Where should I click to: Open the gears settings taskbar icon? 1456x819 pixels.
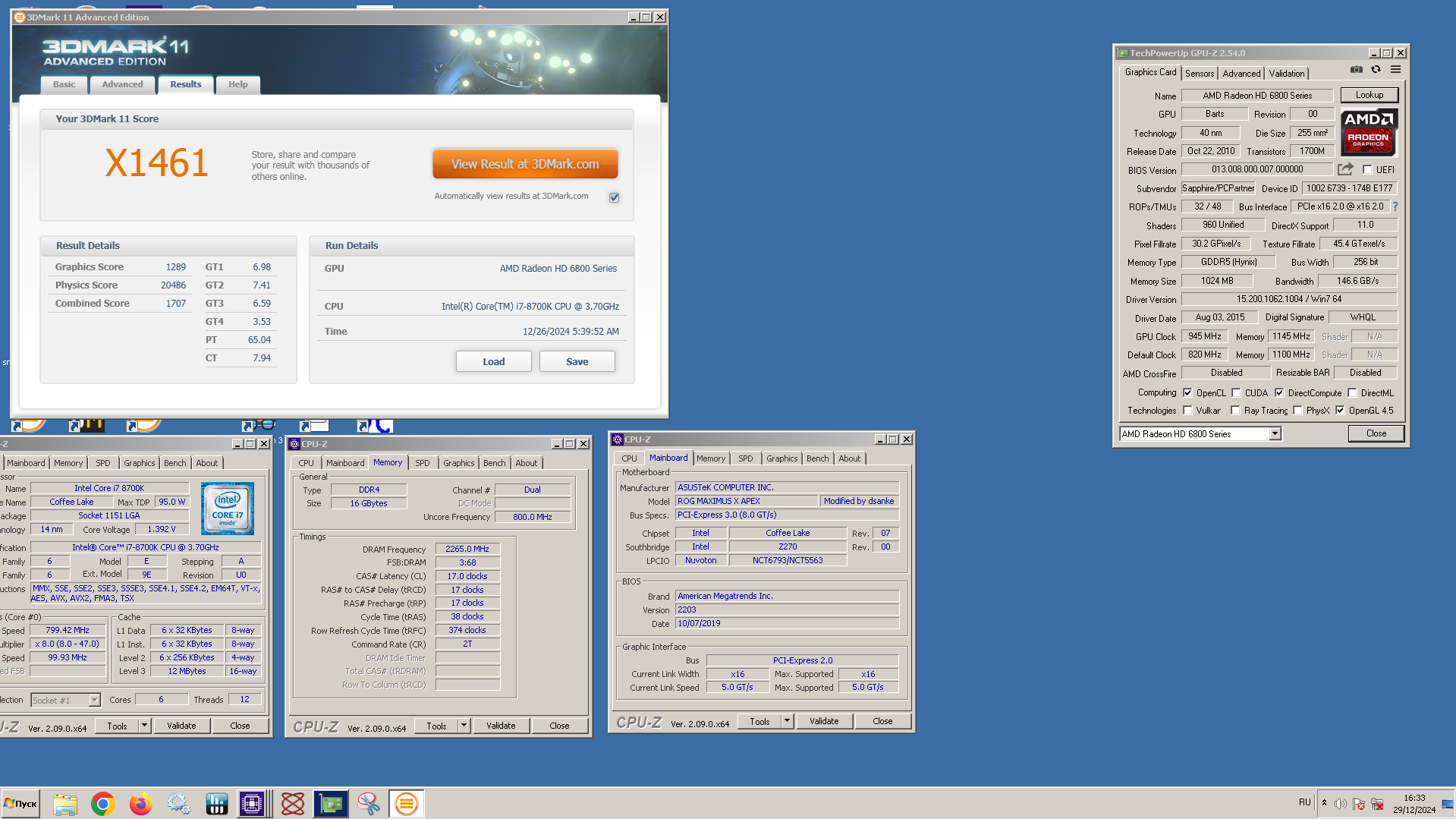(179, 803)
